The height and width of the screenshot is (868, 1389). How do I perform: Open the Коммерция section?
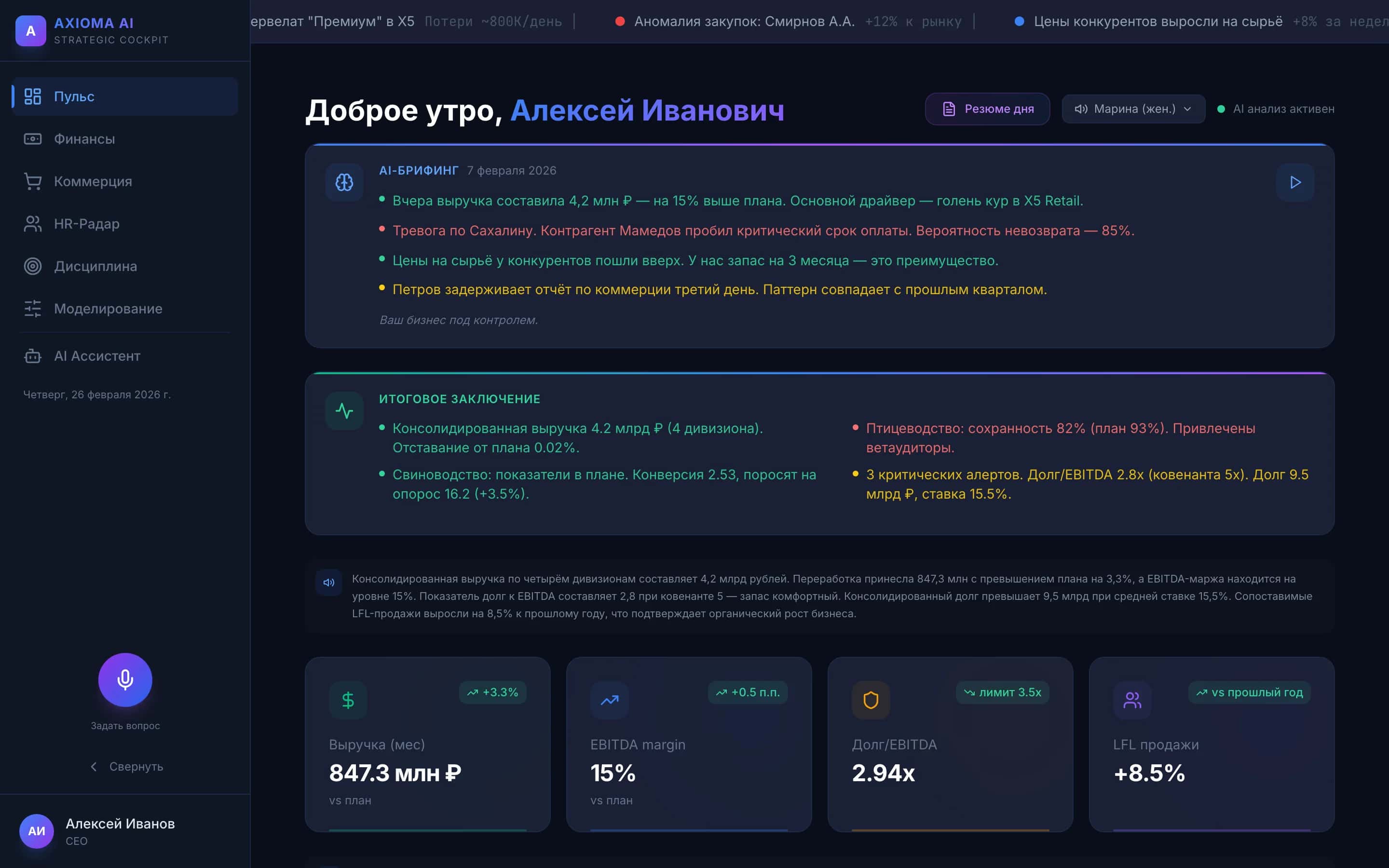[x=124, y=181]
